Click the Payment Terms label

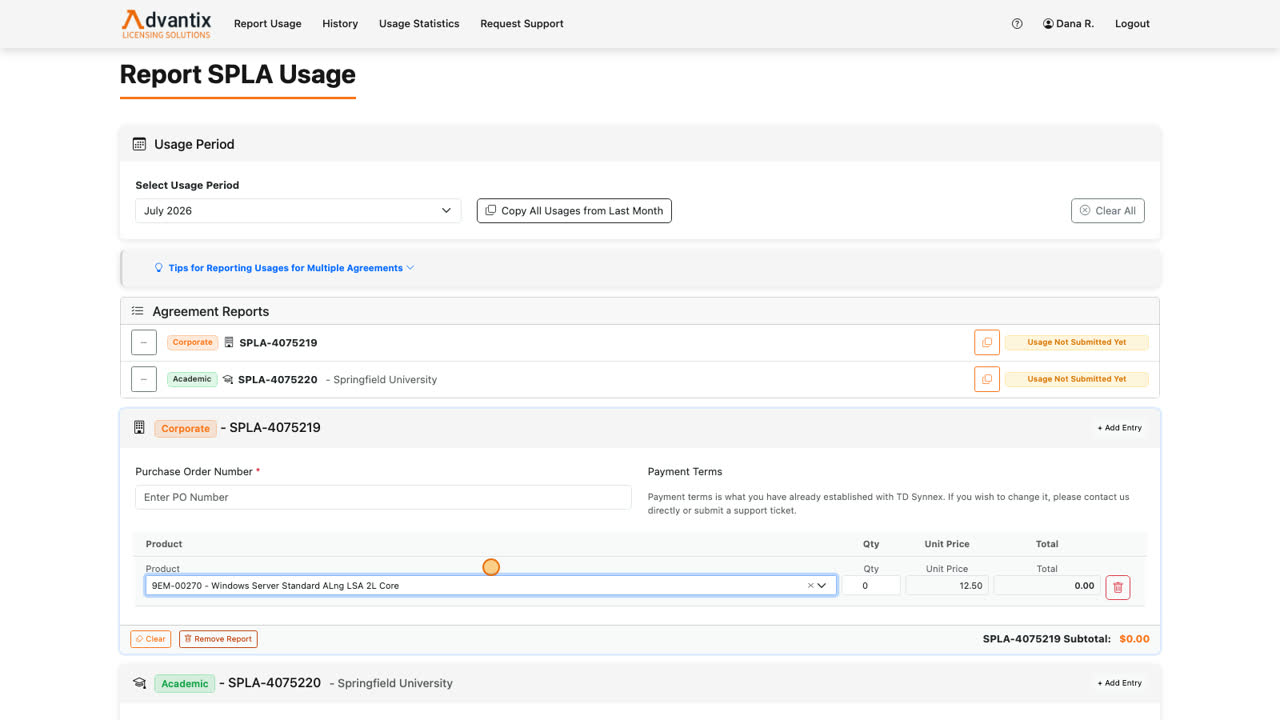[685, 472]
